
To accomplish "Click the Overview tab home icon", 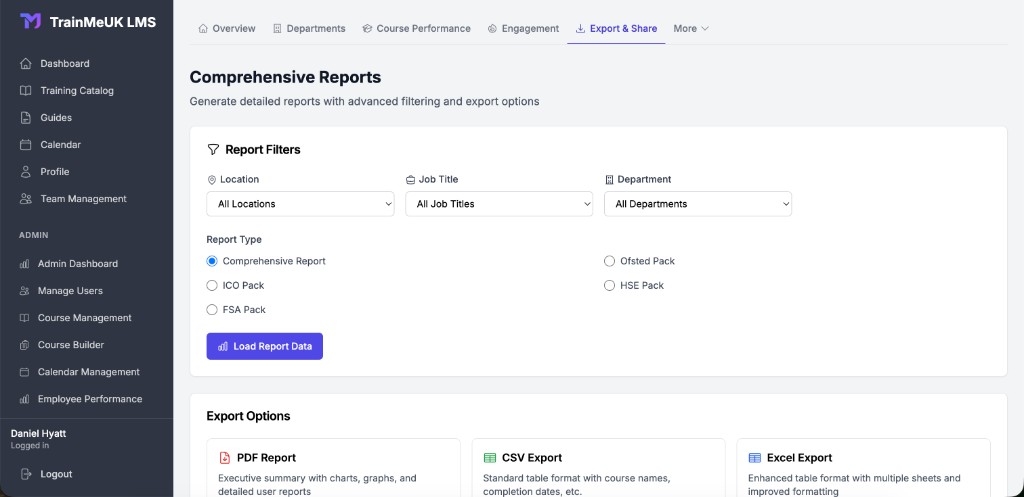I will pos(203,29).
